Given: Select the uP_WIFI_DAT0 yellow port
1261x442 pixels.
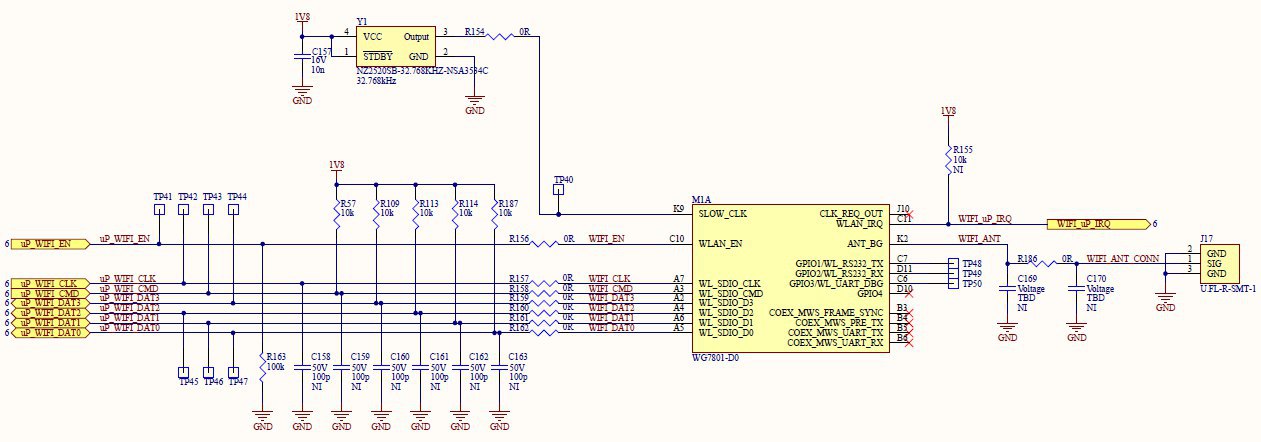Looking at the screenshot, I should (49, 332).
